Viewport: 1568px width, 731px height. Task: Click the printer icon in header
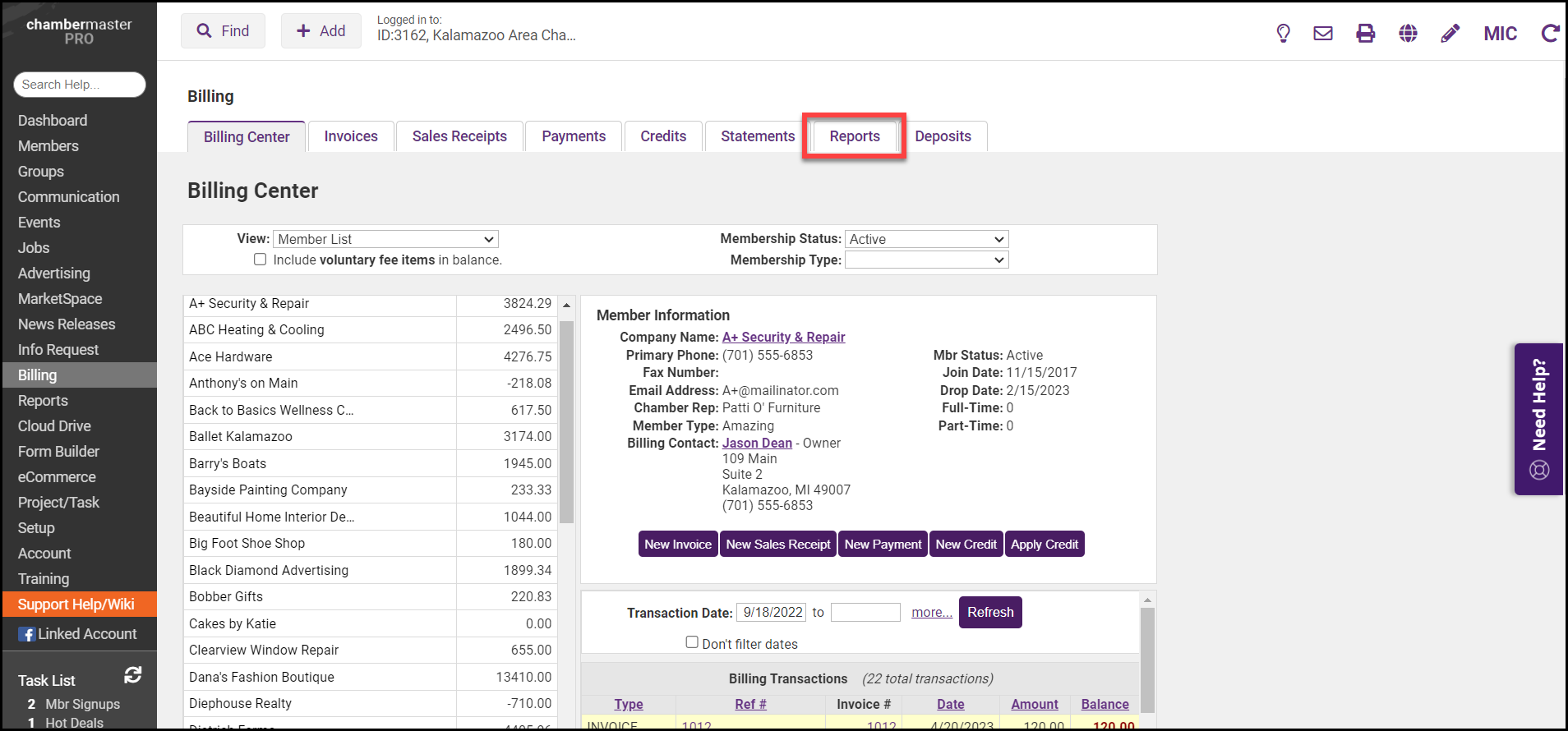1365,33
